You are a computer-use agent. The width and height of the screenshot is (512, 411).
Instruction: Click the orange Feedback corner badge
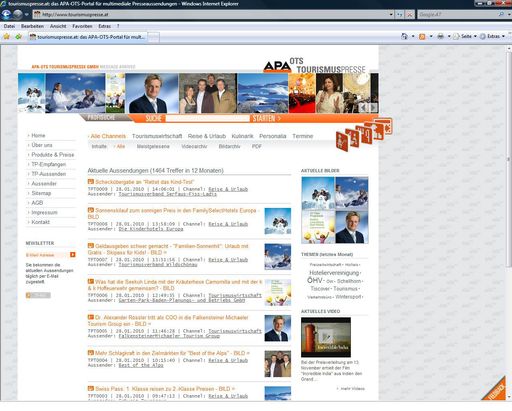(x=494, y=389)
